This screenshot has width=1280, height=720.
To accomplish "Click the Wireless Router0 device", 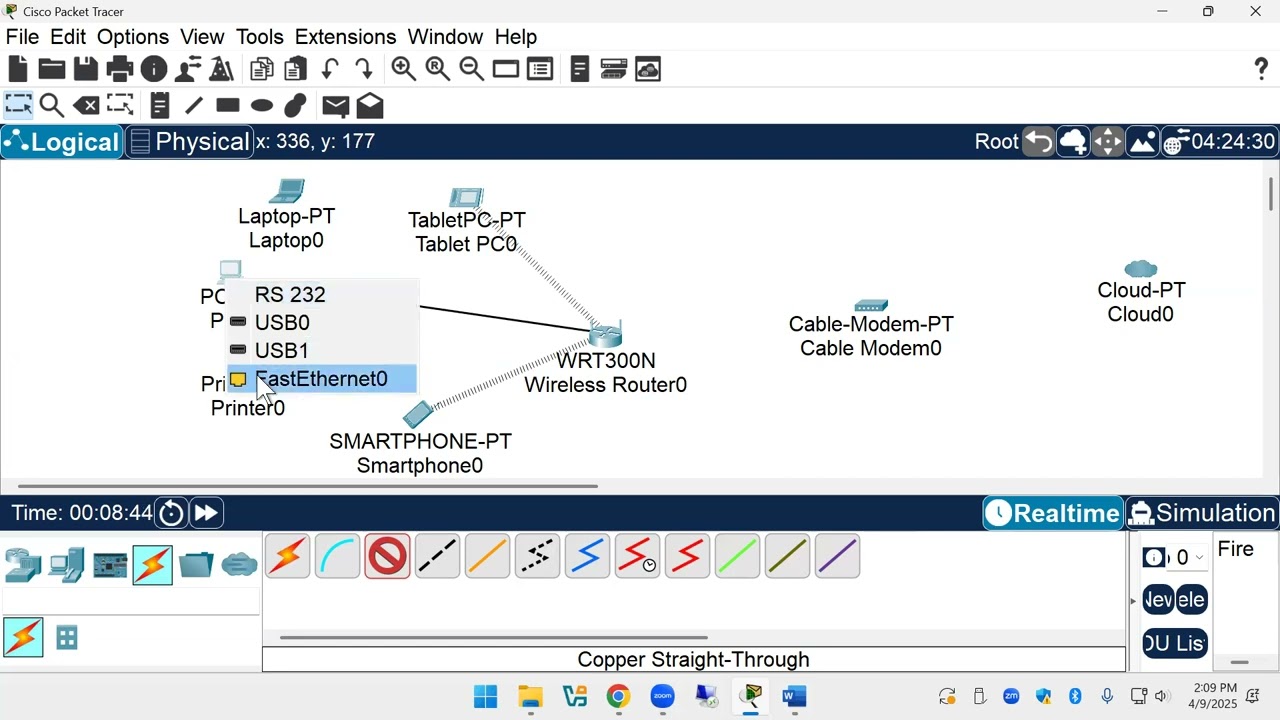I will point(606,335).
